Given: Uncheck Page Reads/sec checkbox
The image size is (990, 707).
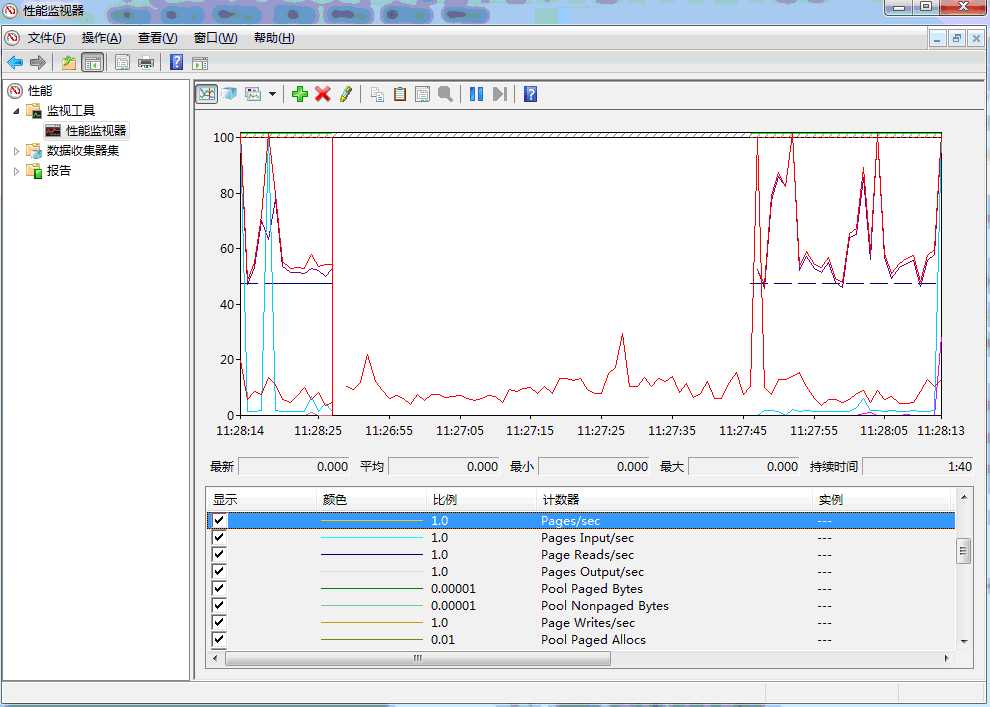Looking at the screenshot, I should [219, 554].
